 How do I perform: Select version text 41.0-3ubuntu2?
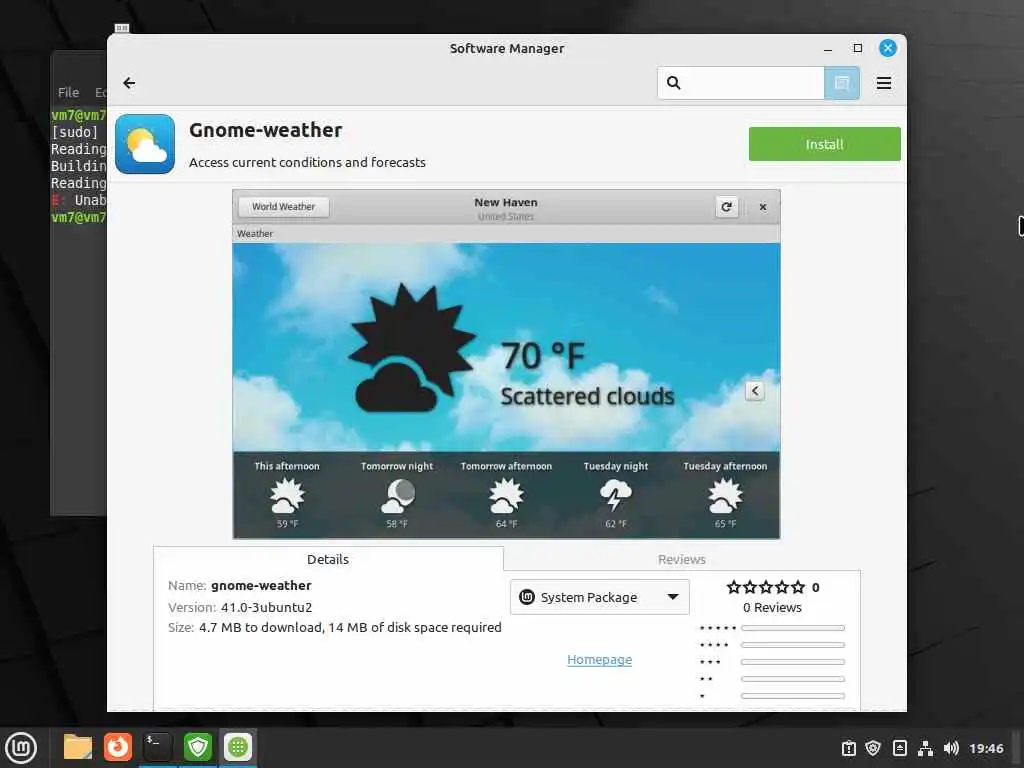(x=266, y=607)
